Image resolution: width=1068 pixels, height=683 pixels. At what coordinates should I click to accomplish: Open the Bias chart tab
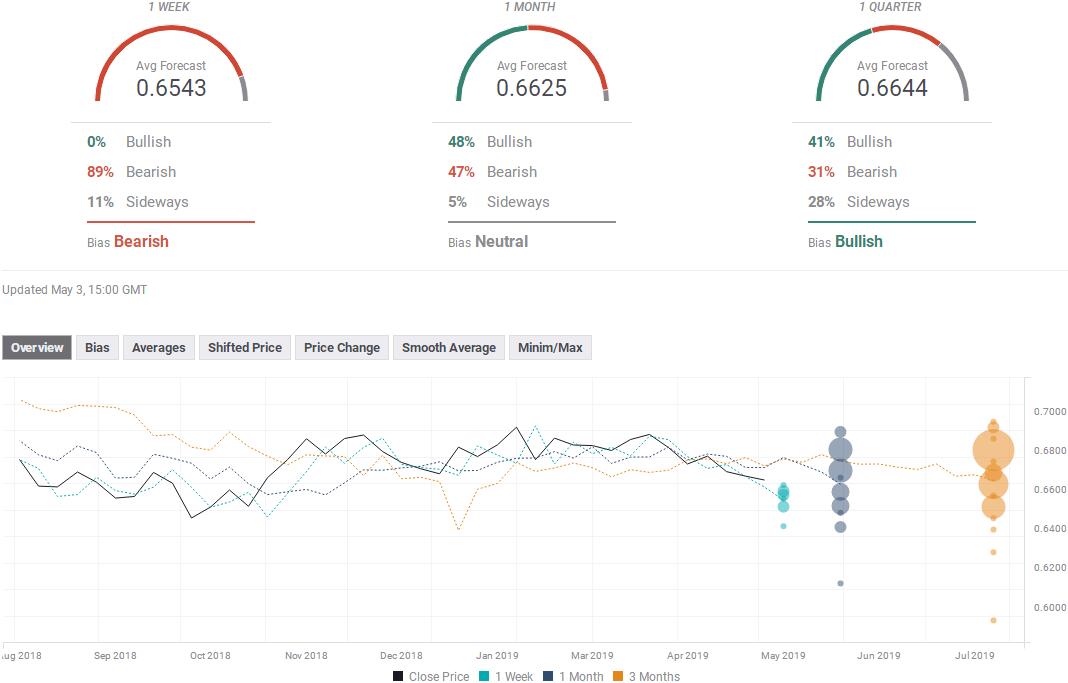(97, 348)
